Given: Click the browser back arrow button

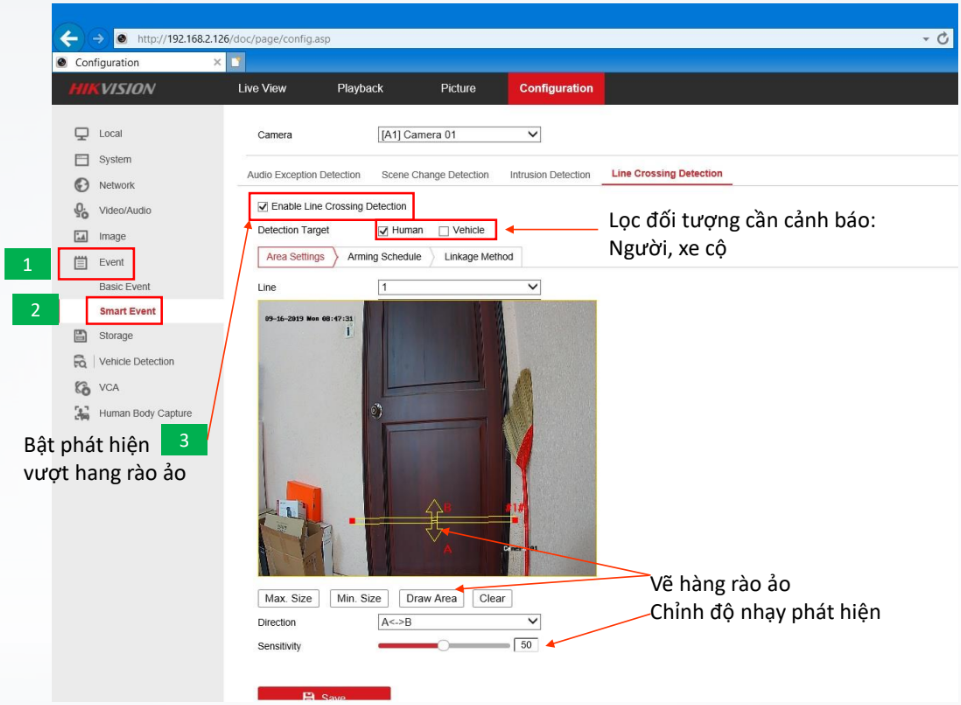Looking at the screenshot, I should point(69,38).
